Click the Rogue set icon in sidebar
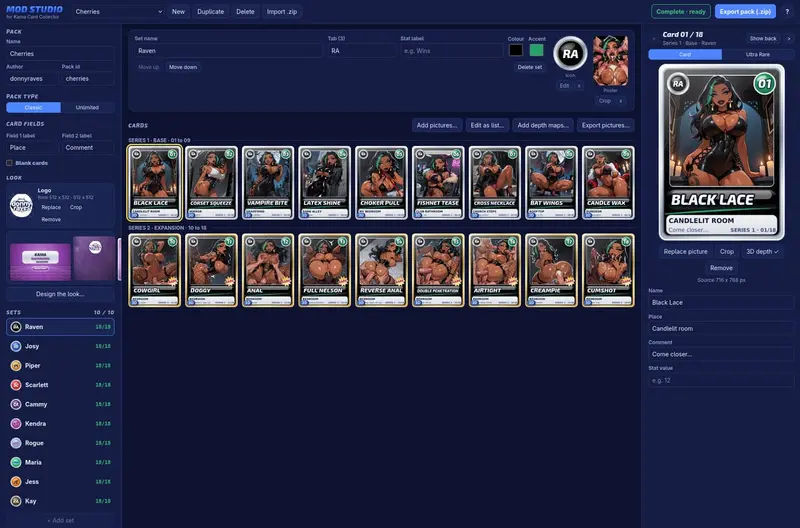The image size is (800, 528). pyautogui.click(x=16, y=443)
